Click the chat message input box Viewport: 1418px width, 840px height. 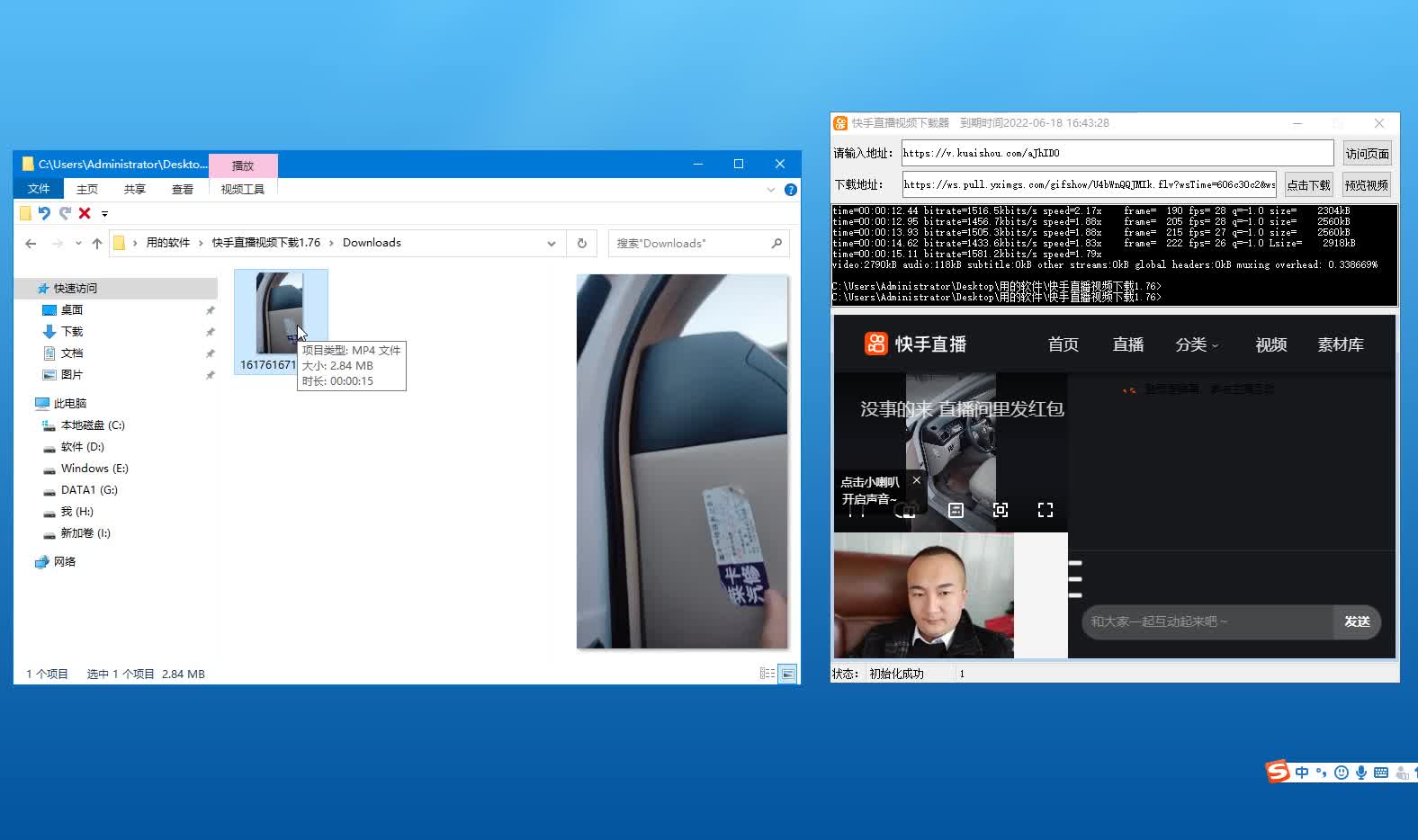pos(1207,621)
